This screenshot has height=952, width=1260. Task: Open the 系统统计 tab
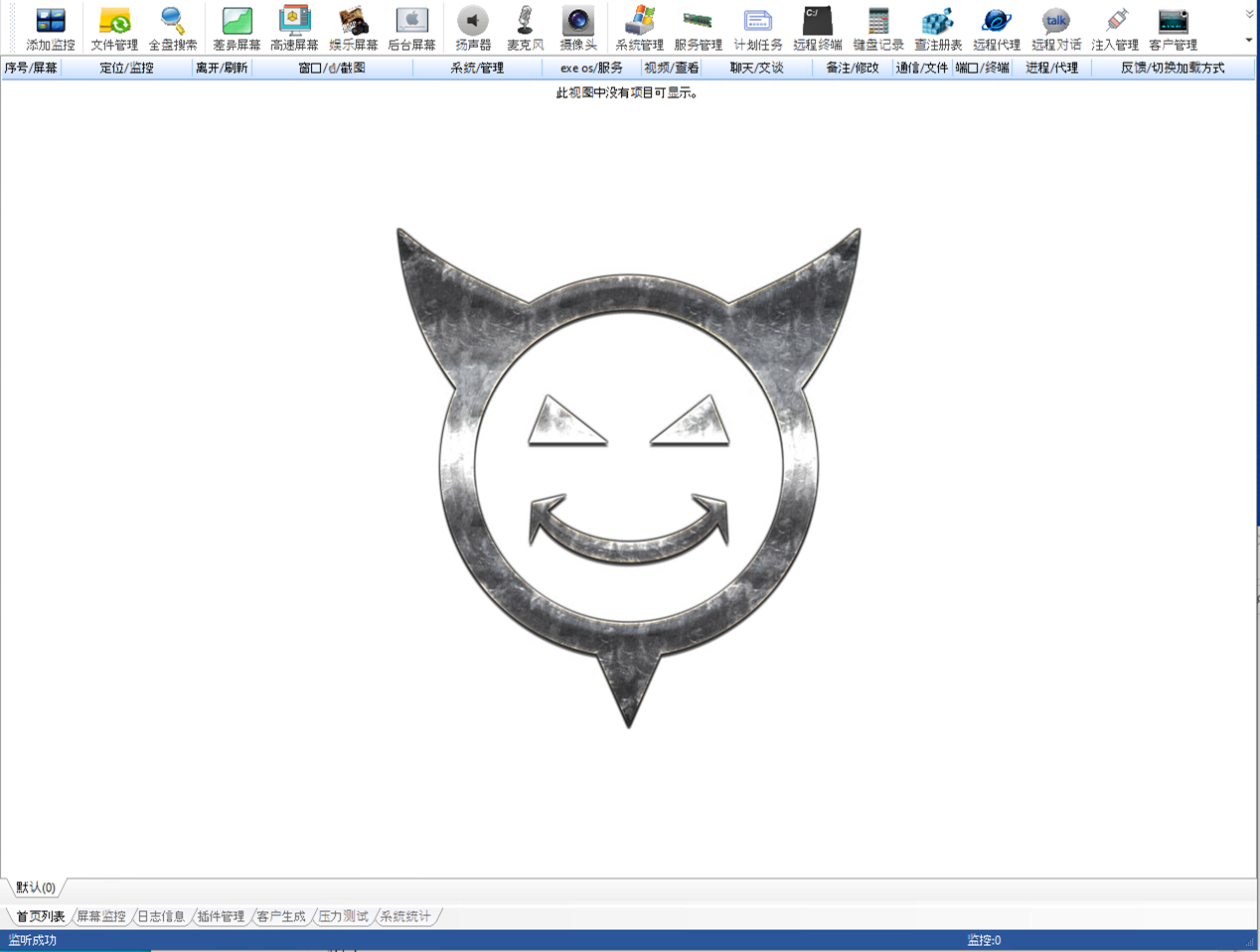pyautogui.click(x=405, y=916)
